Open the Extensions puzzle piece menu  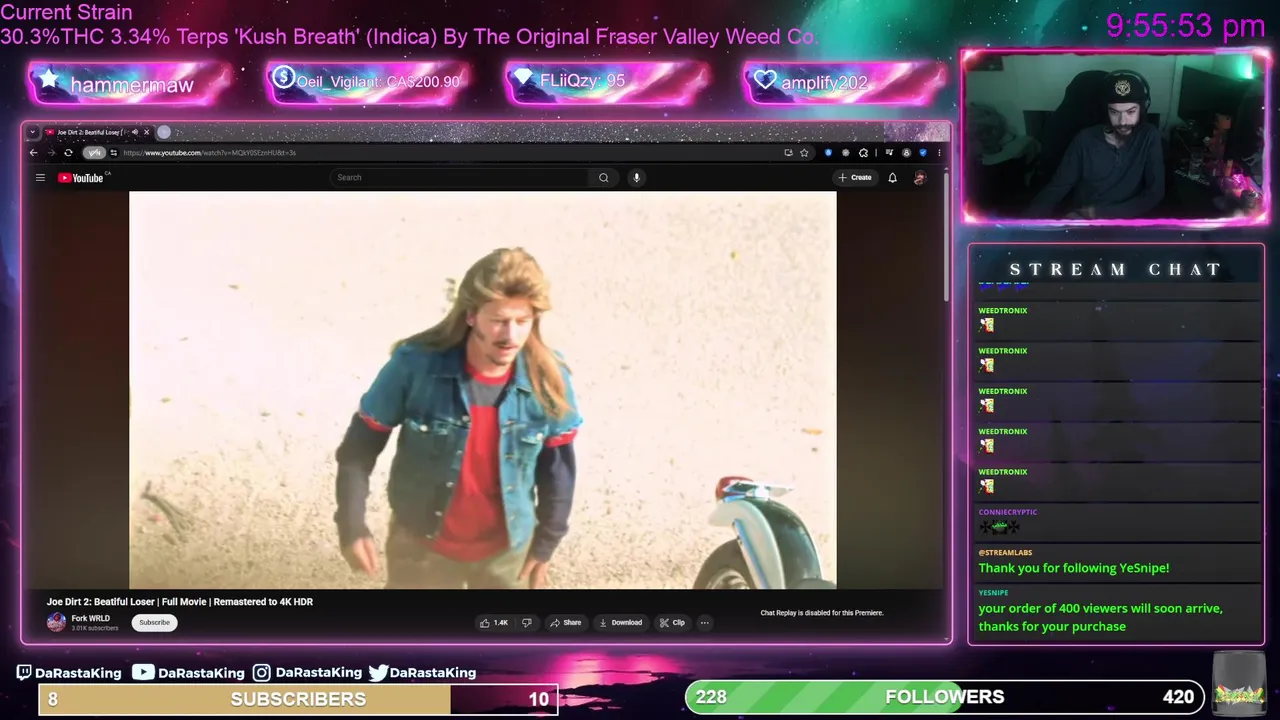tap(864, 153)
